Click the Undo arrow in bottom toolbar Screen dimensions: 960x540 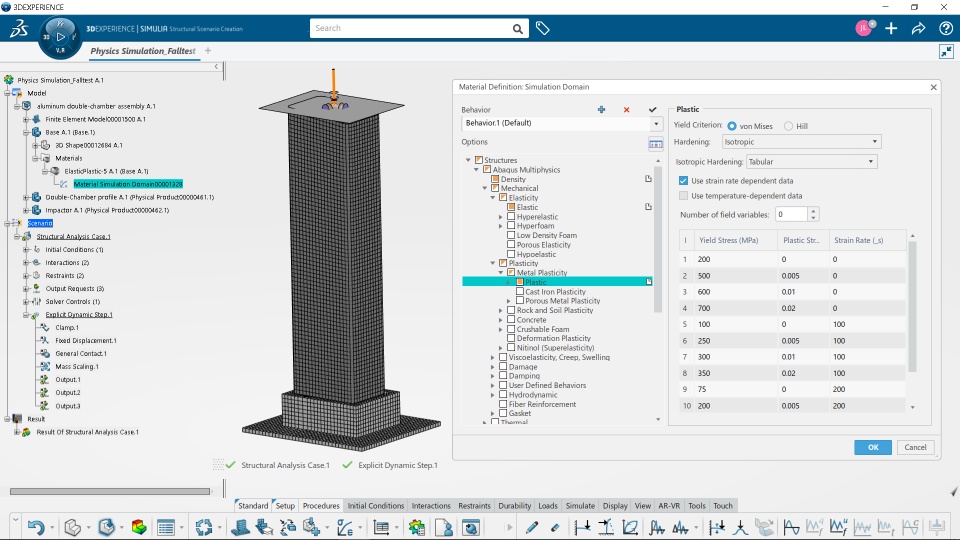[35, 527]
